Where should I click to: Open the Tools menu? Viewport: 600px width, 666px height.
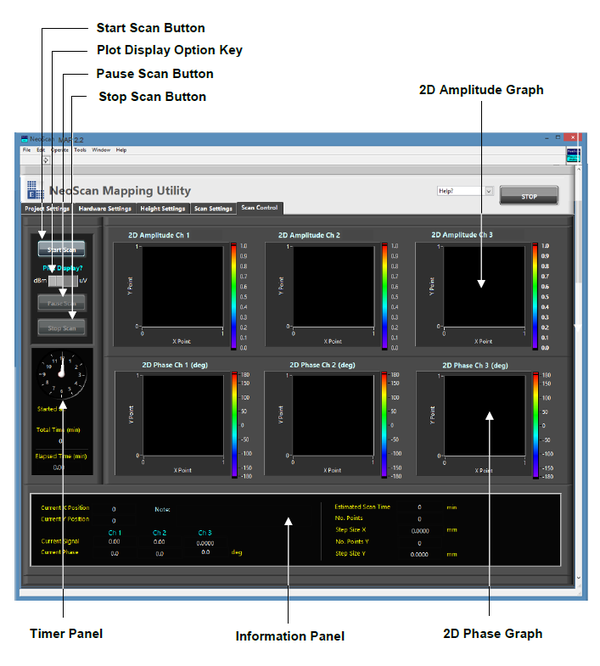[x=80, y=150]
